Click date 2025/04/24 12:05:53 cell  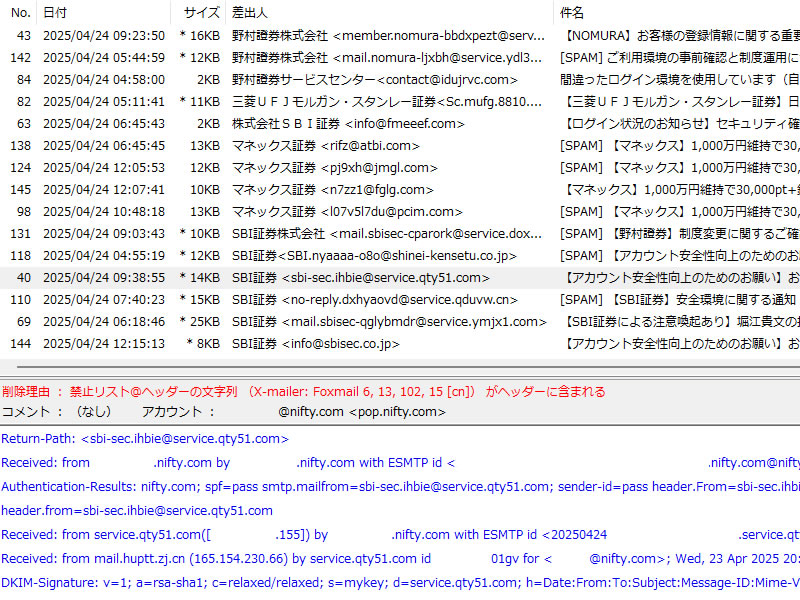[104, 167]
